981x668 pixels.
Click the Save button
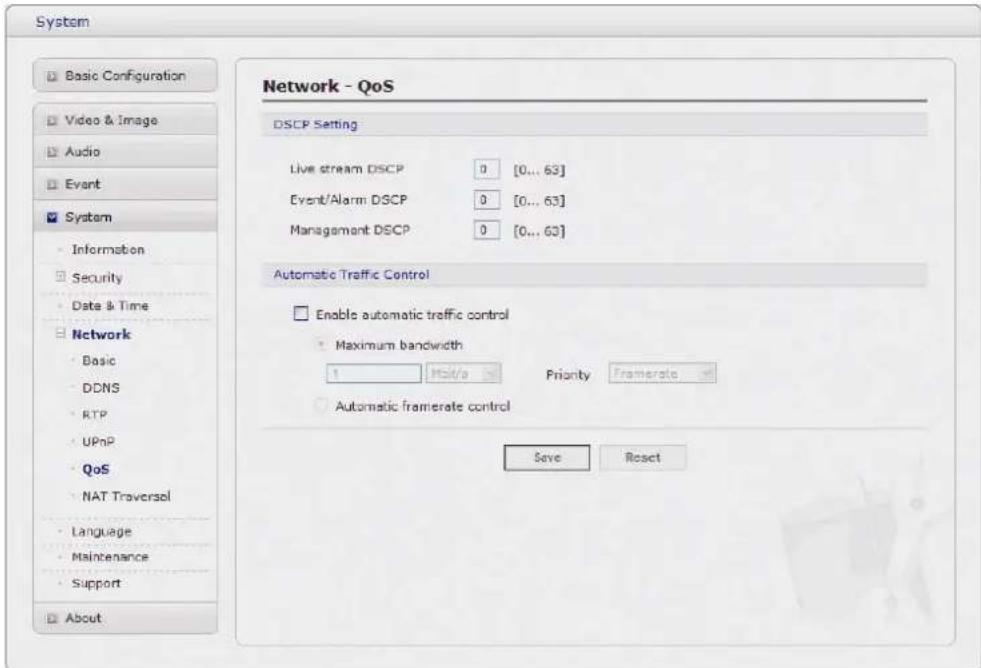(547, 457)
